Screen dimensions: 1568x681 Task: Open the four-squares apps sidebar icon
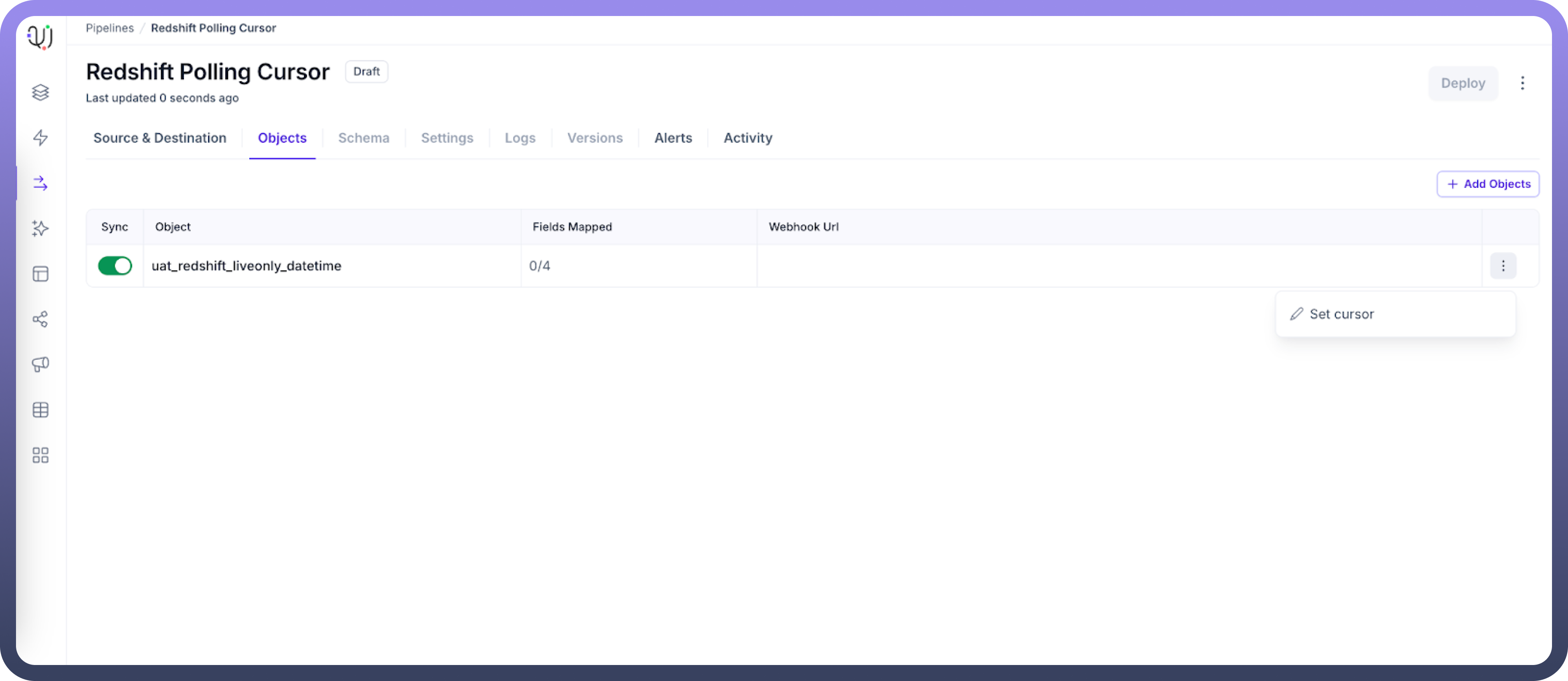coord(40,455)
